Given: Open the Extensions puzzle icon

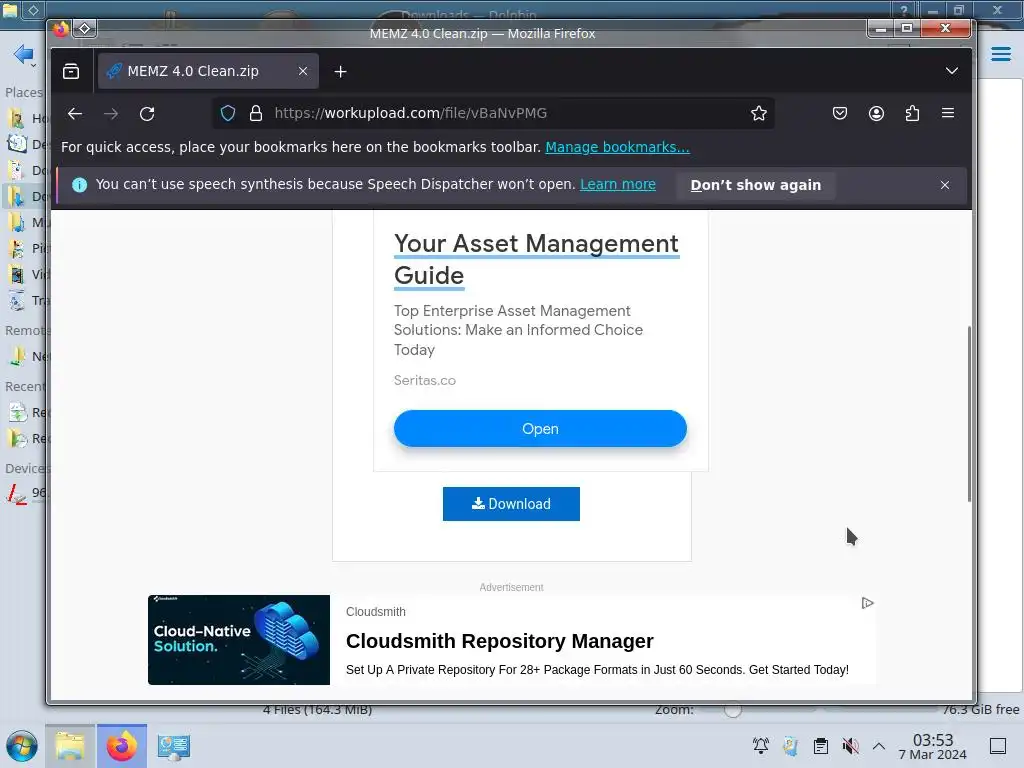Looking at the screenshot, I should coord(912,114).
